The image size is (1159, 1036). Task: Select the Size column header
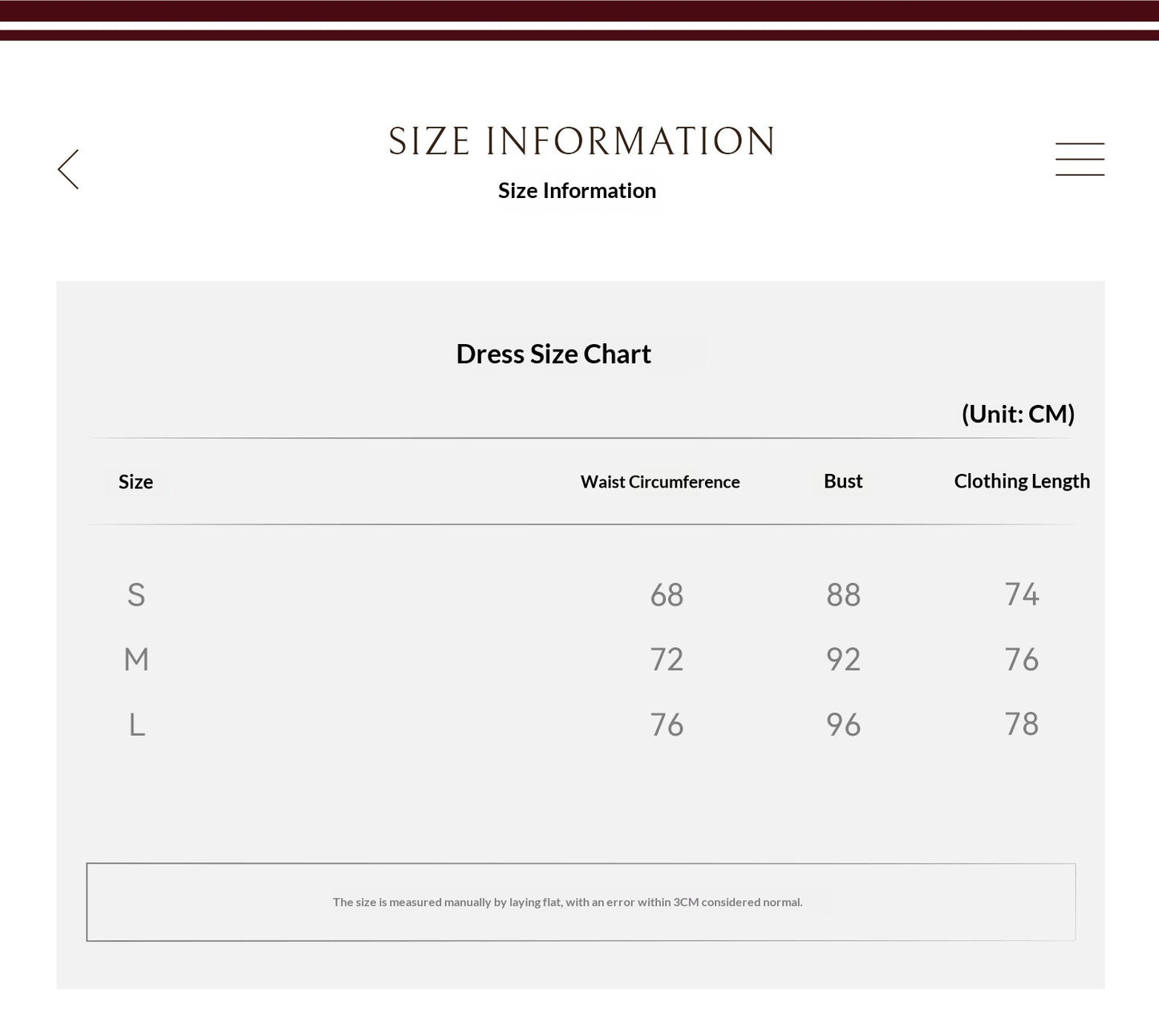[136, 482]
